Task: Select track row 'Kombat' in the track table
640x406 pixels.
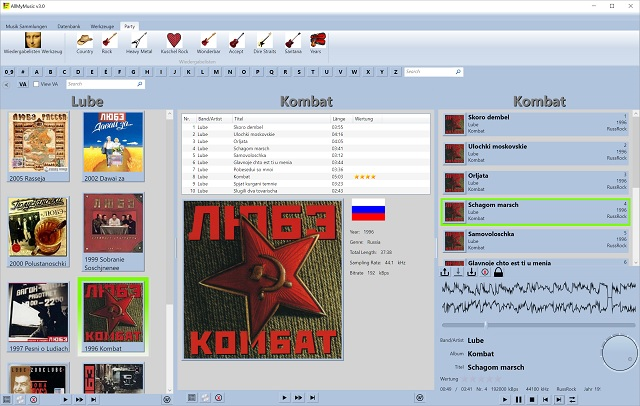Action: point(305,177)
